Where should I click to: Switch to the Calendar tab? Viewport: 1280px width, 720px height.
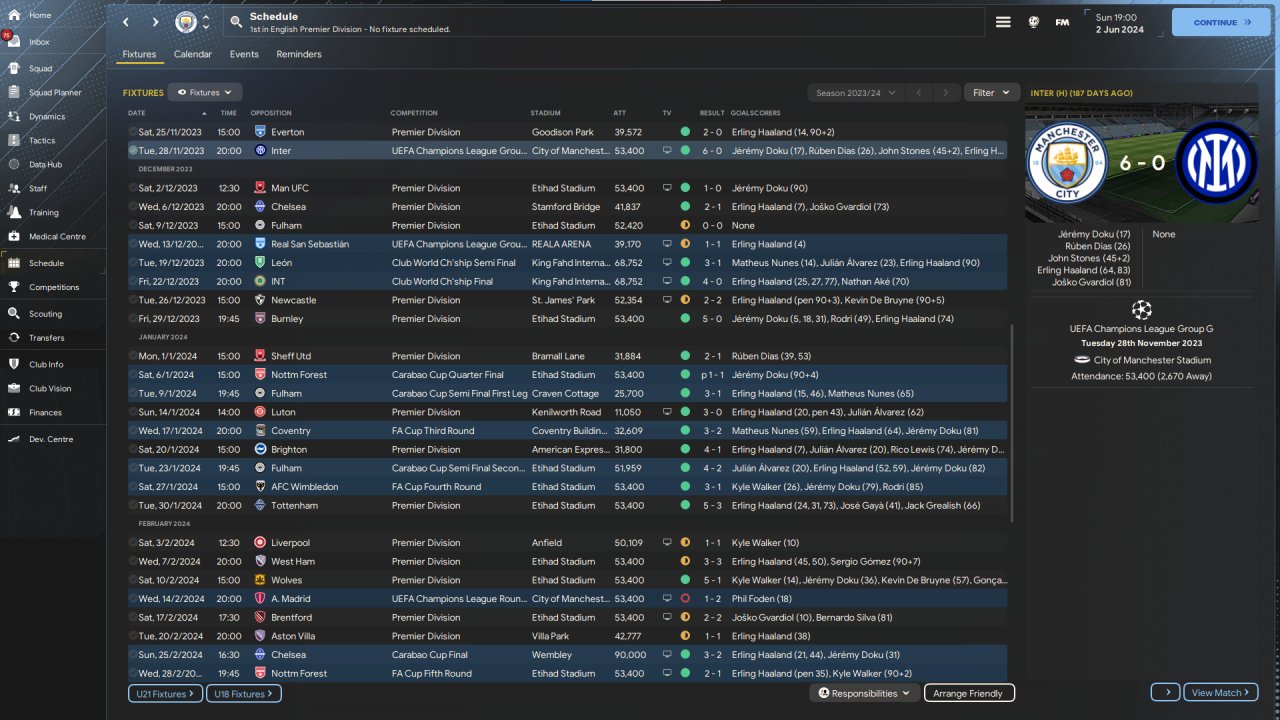(193, 54)
